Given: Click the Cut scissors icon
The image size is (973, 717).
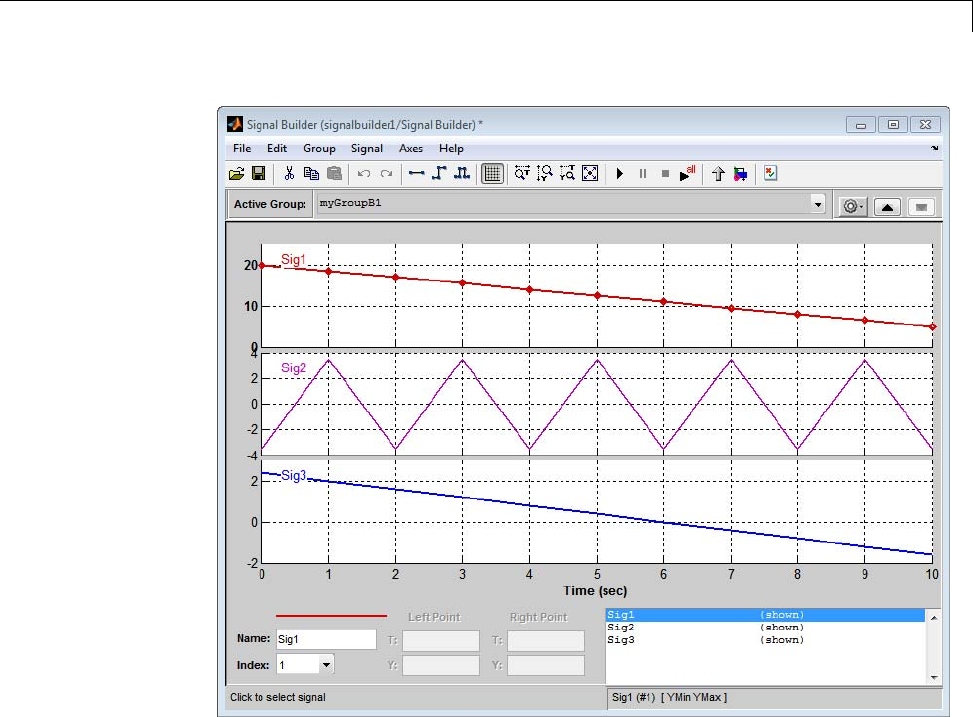Looking at the screenshot, I should pos(289,174).
